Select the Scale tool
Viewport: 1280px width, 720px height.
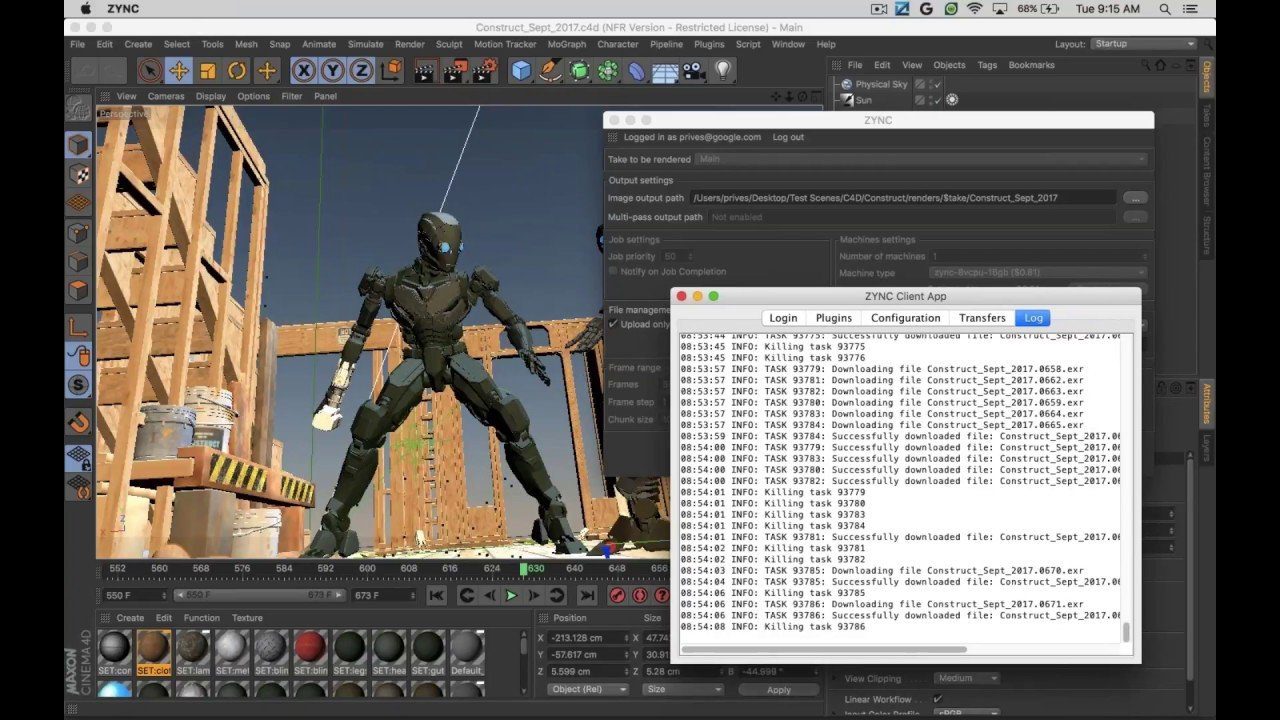point(208,70)
